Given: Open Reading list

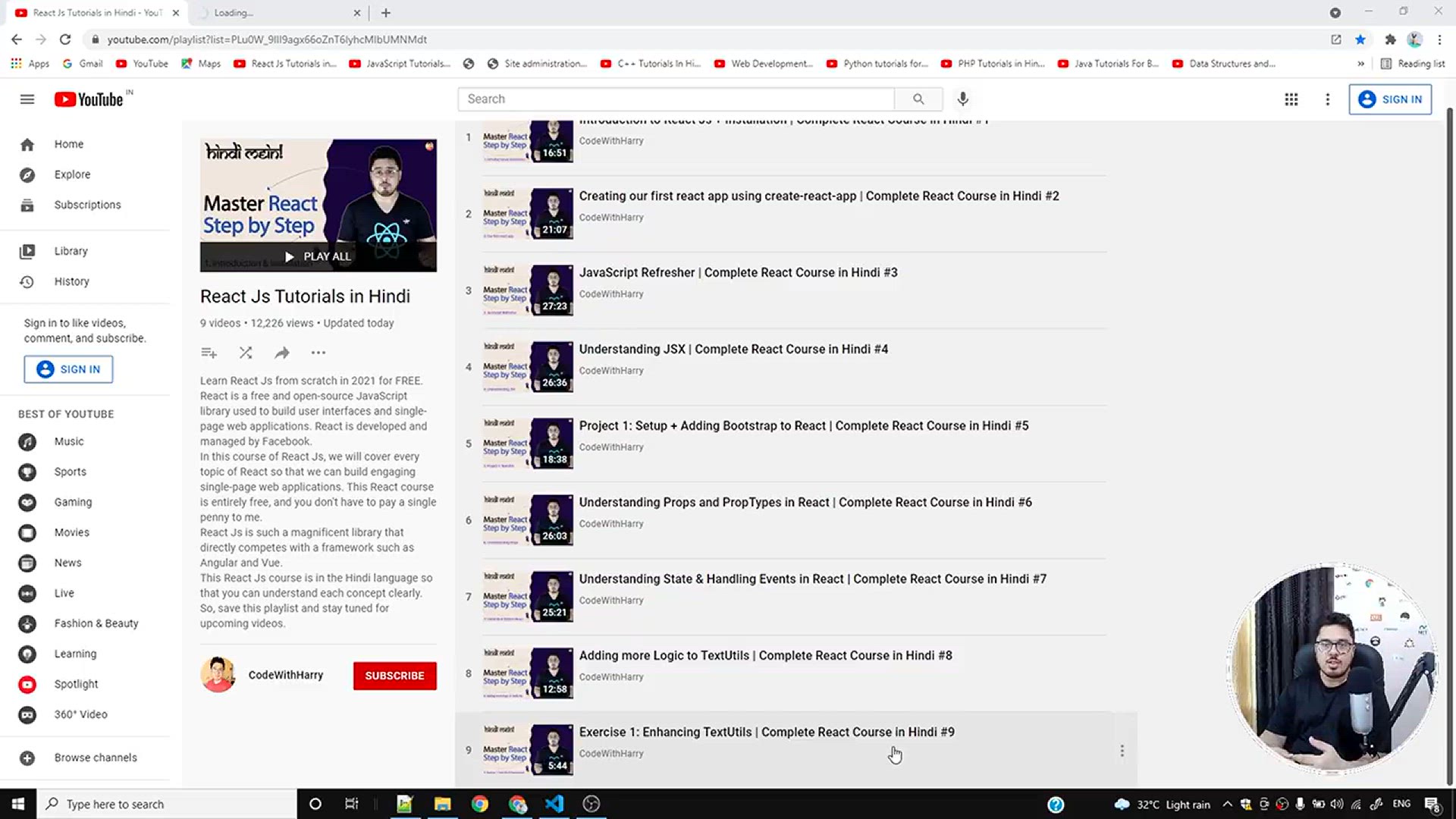Looking at the screenshot, I should [1412, 64].
